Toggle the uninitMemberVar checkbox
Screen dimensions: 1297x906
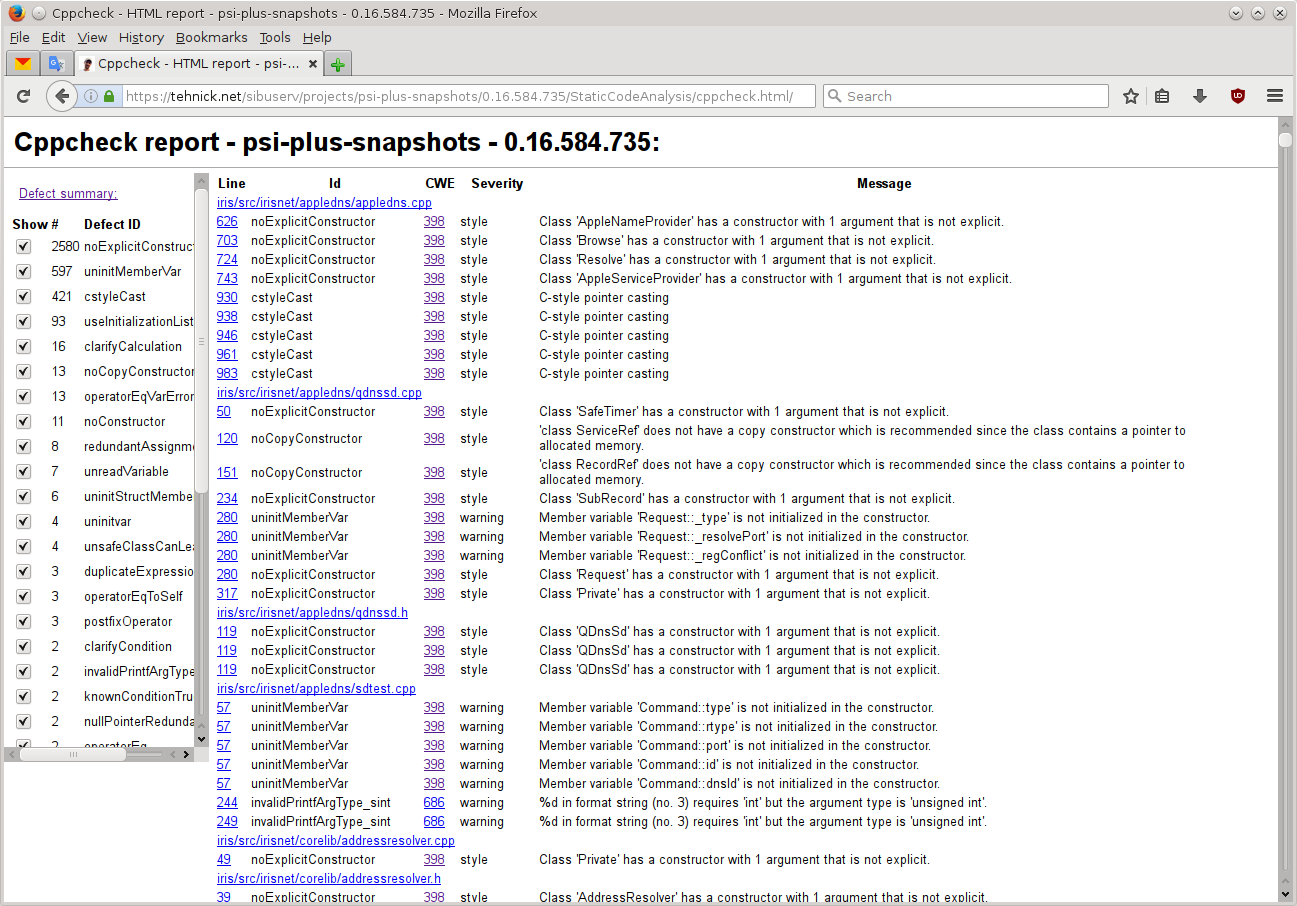[x=24, y=271]
